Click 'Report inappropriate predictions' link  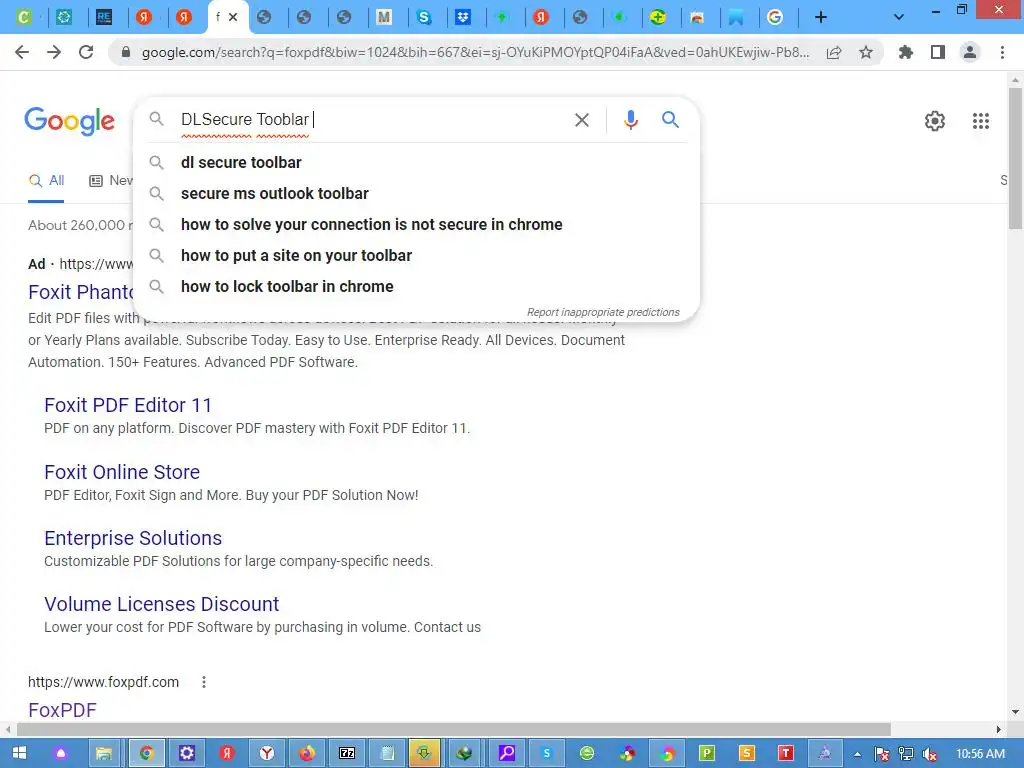click(x=603, y=312)
